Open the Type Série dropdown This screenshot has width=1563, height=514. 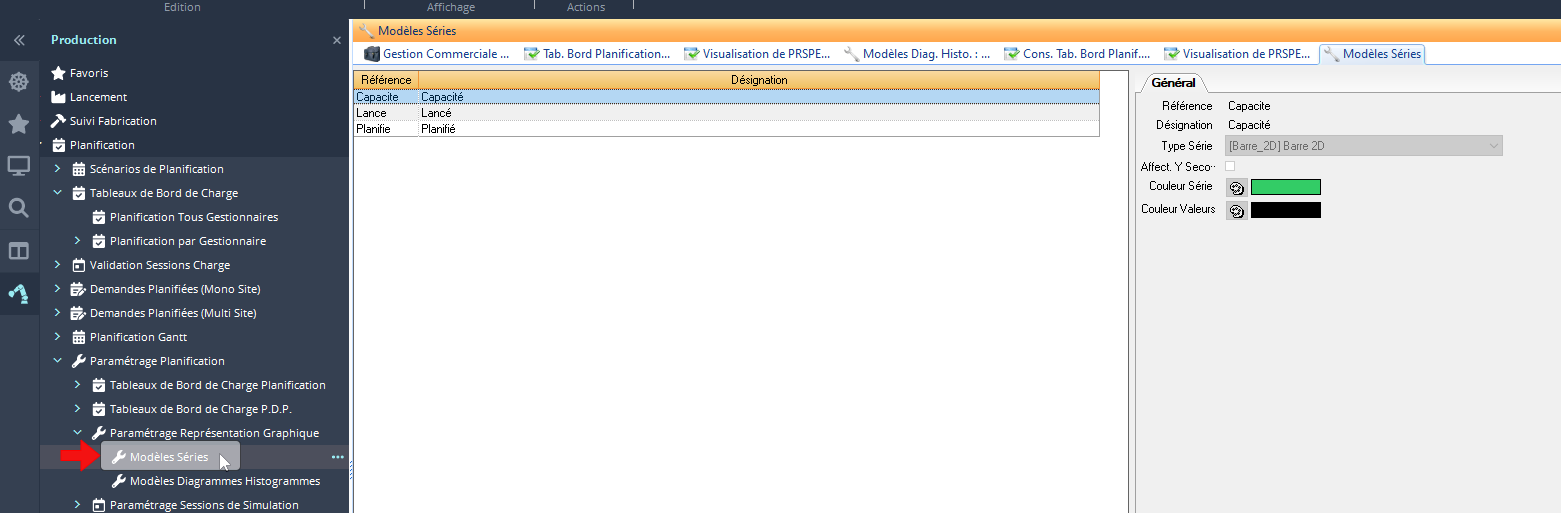[1364, 146]
